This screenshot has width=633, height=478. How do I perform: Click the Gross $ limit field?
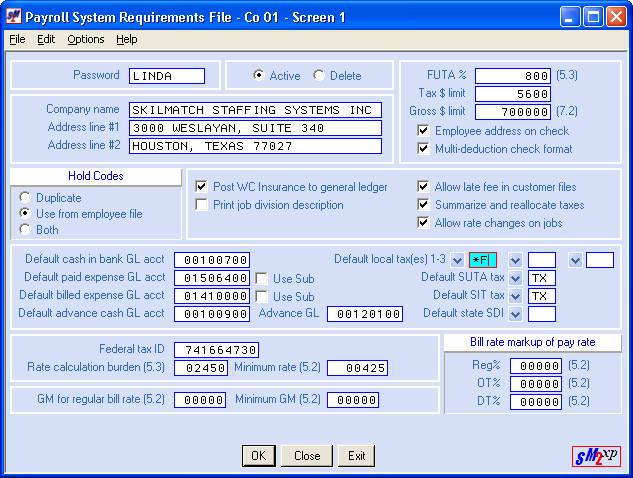point(513,112)
